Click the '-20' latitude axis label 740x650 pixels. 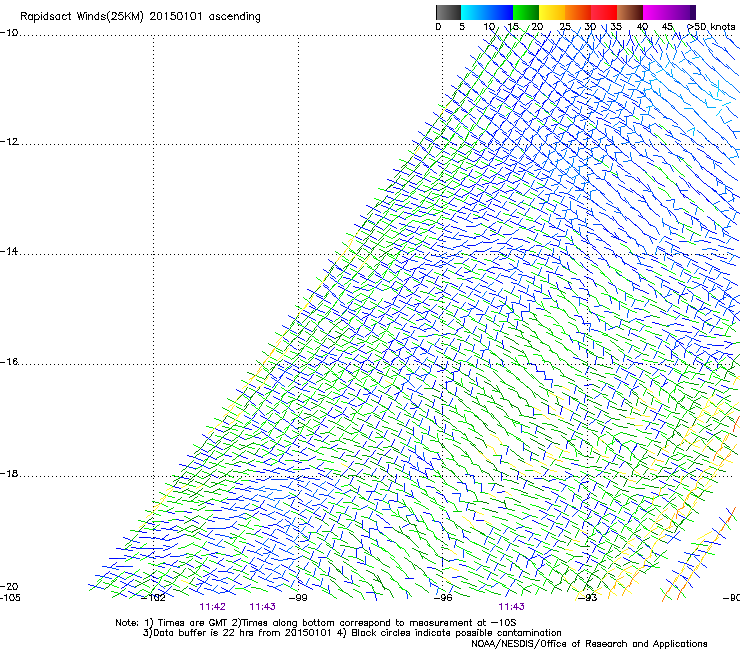[x=9, y=586]
